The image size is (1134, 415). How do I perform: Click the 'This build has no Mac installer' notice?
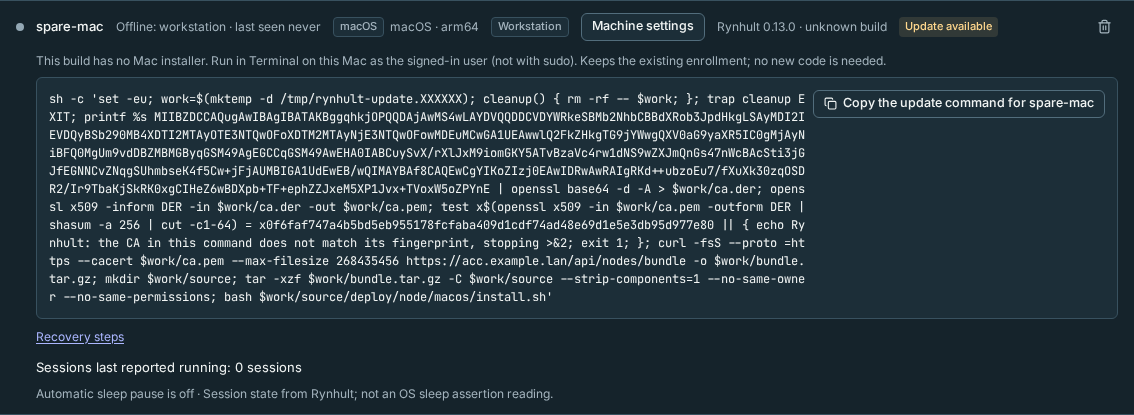pyautogui.click(x=461, y=61)
